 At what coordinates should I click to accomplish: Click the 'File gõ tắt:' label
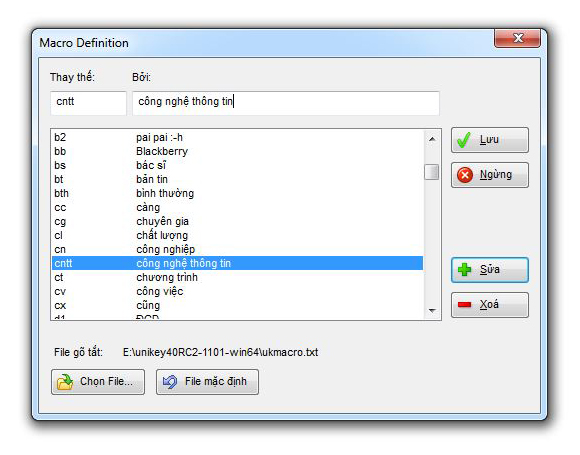pyautogui.click(x=78, y=352)
